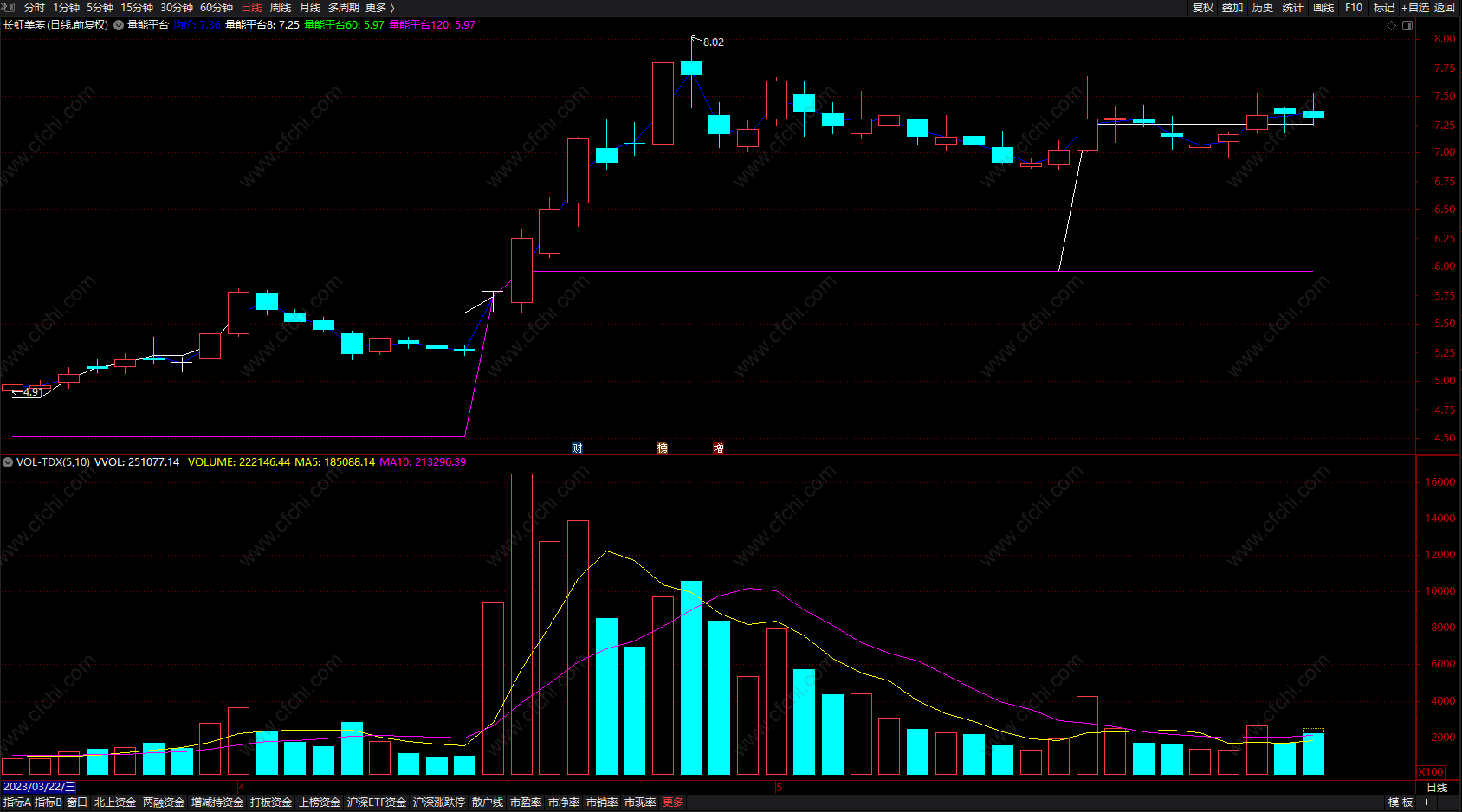Click the 财 financial marker icon
The height and width of the screenshot is (812, 1462).
578,448
